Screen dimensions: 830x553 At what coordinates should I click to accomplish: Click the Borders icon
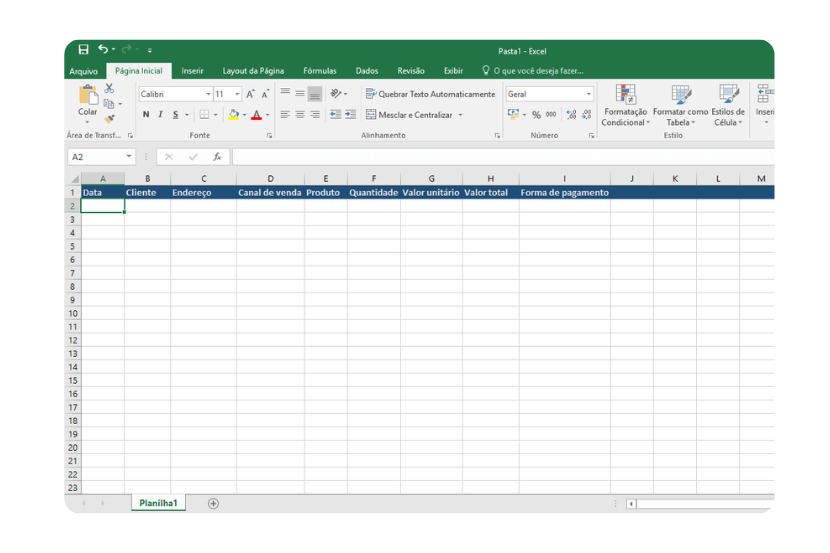(x=204, y=115)
